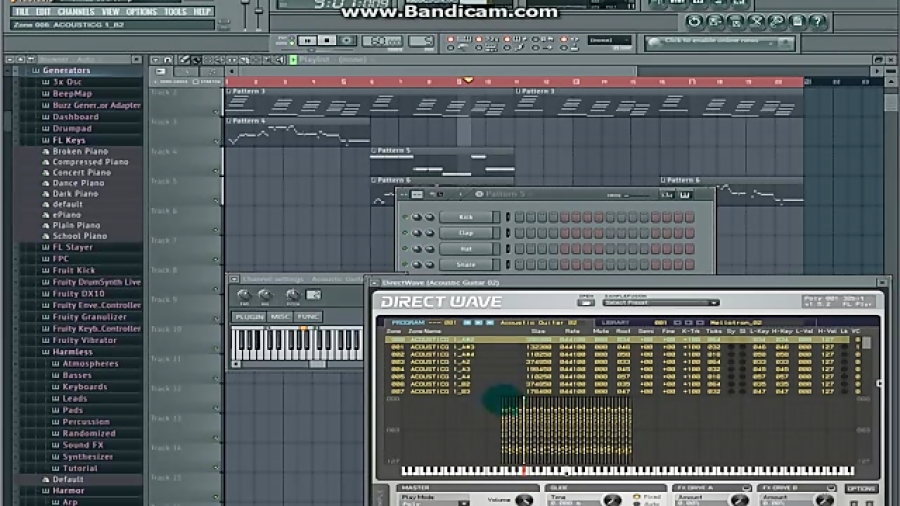The image size is (900, 506).
Task: Open the FILE menu
Action: coord(22,11)
